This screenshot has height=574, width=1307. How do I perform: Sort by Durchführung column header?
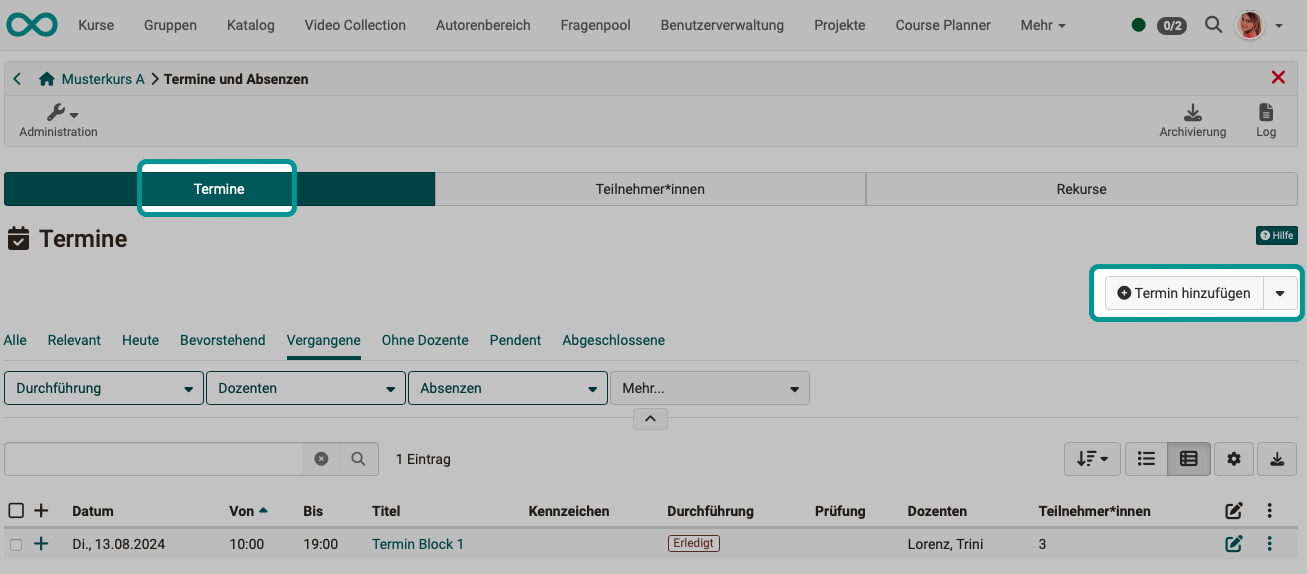[710, 511]
